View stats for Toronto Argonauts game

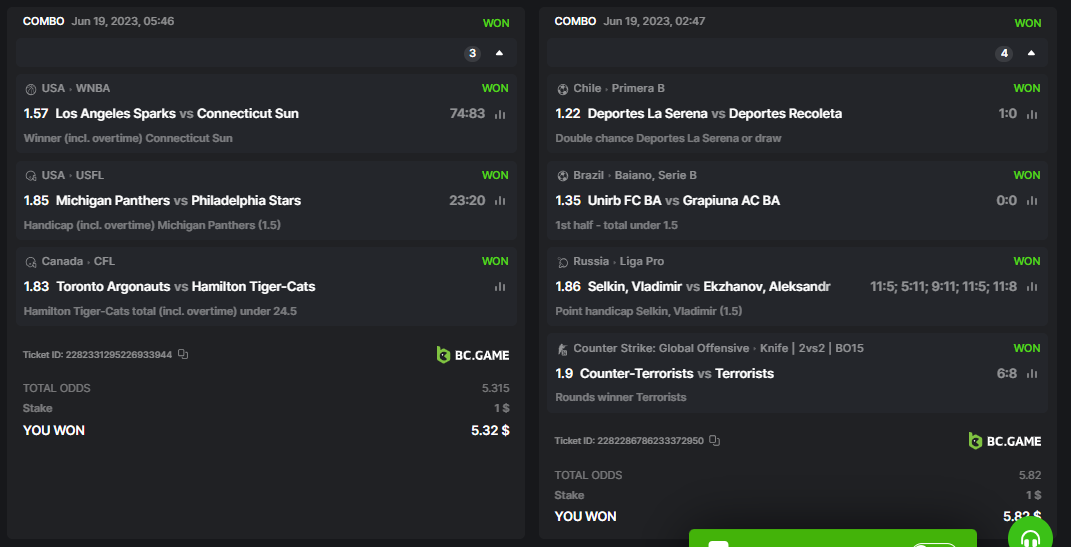click(500, 287)
